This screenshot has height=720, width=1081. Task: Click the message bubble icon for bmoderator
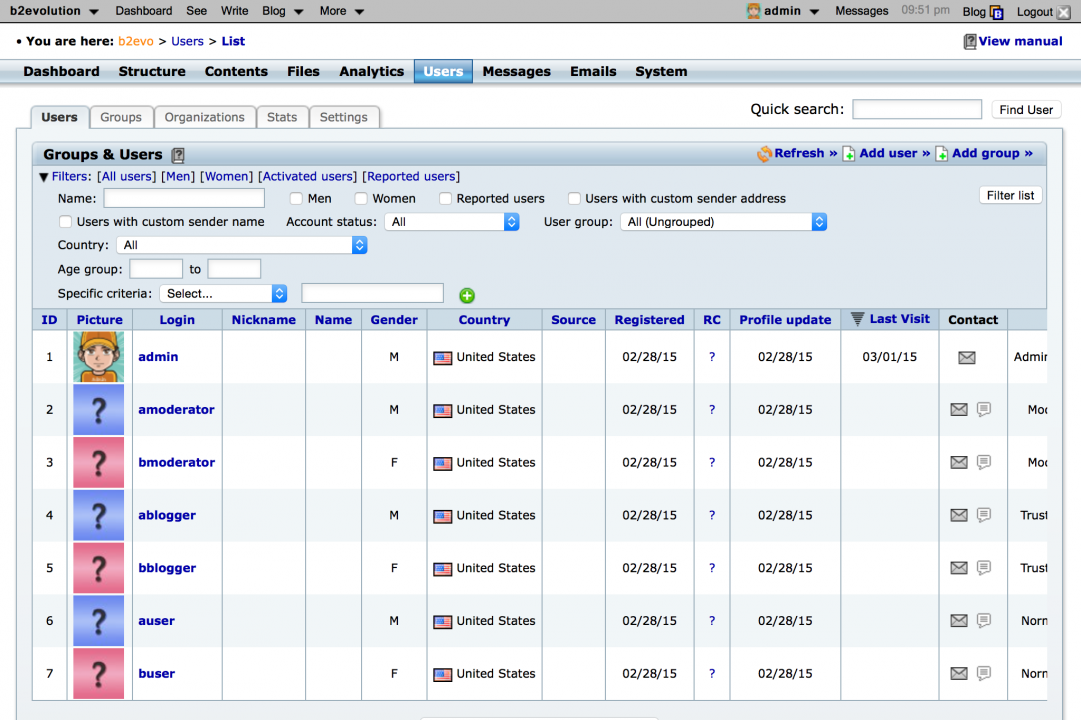click(x=984, y=462)
